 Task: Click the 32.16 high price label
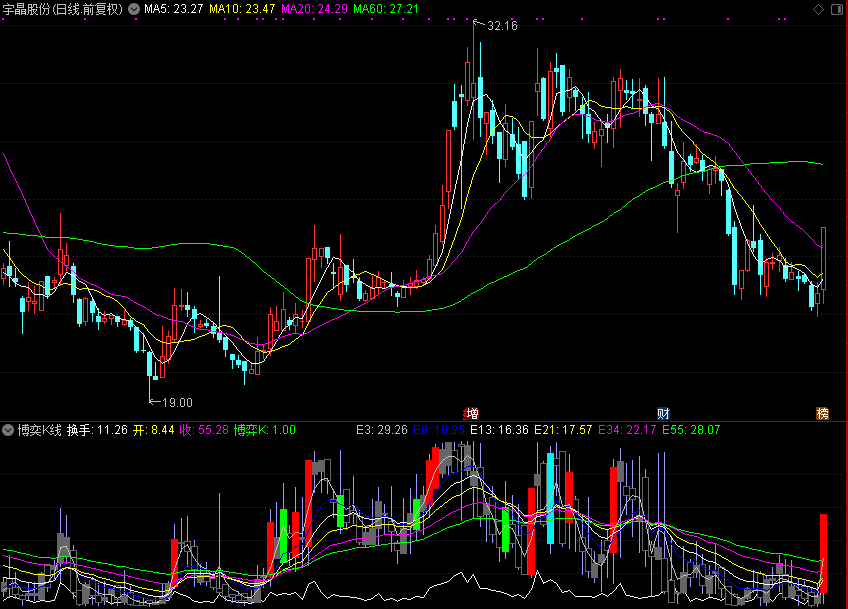tap(502, 25)
